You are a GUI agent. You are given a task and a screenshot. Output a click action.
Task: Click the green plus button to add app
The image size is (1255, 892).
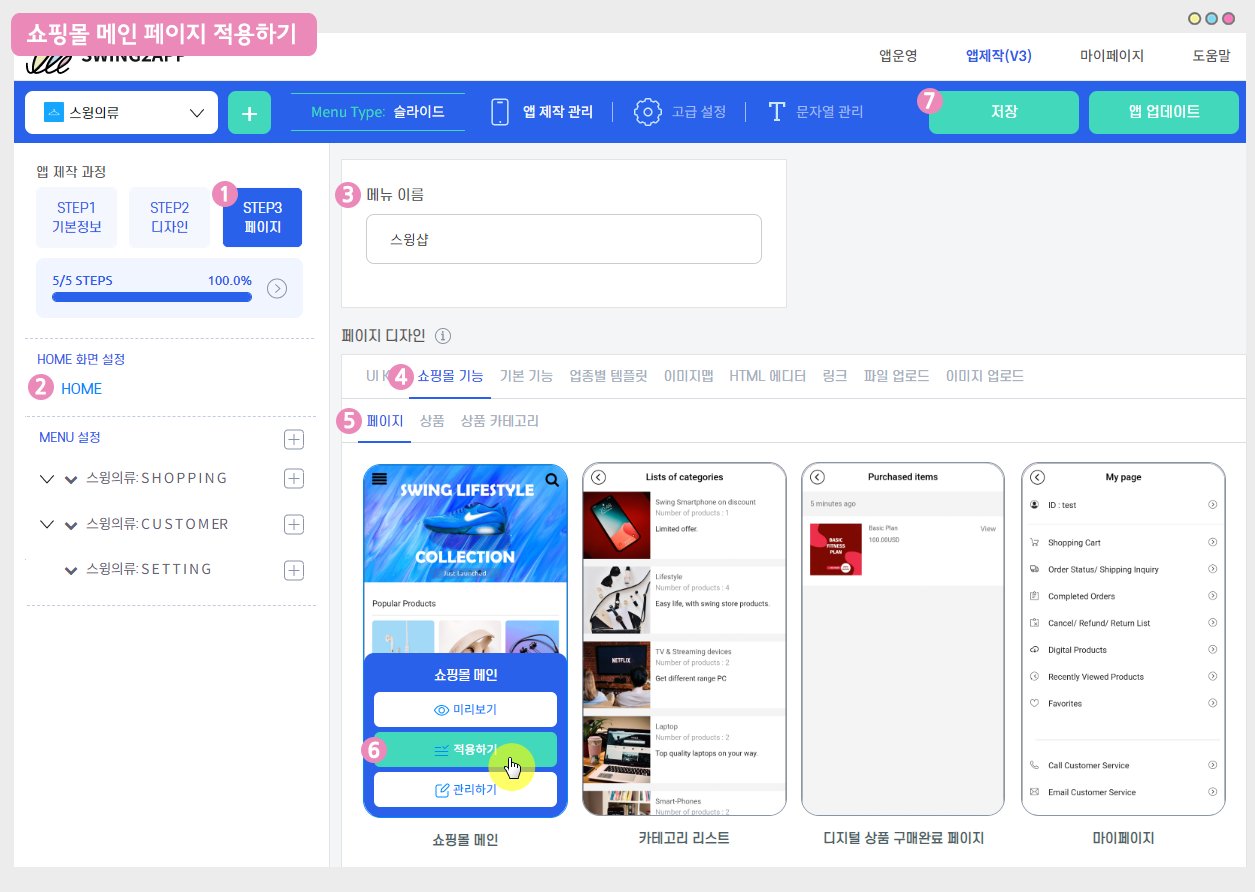click(x=249, y=113)
